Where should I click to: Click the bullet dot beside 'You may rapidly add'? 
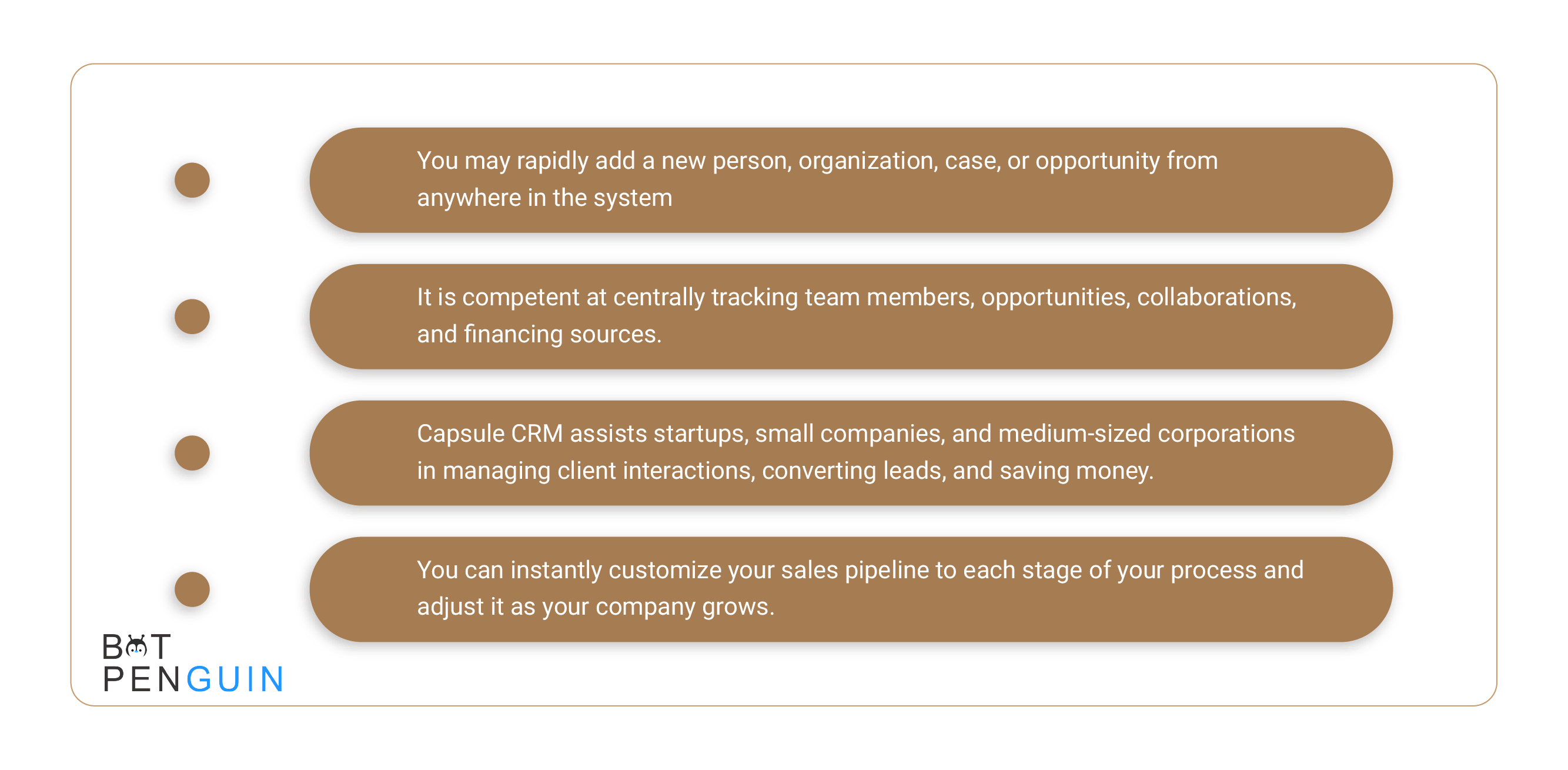[x=192, y=181]
